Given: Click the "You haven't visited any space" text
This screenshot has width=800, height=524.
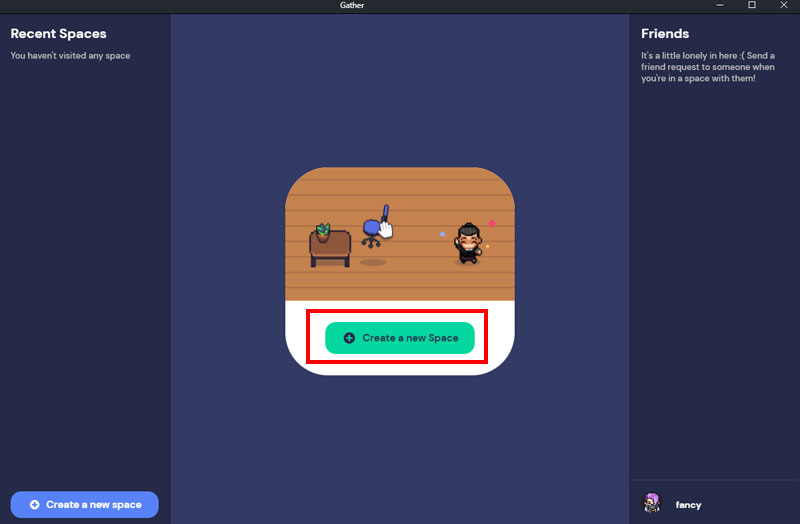Looking at the screenshot, I should [x=70, y=56].
